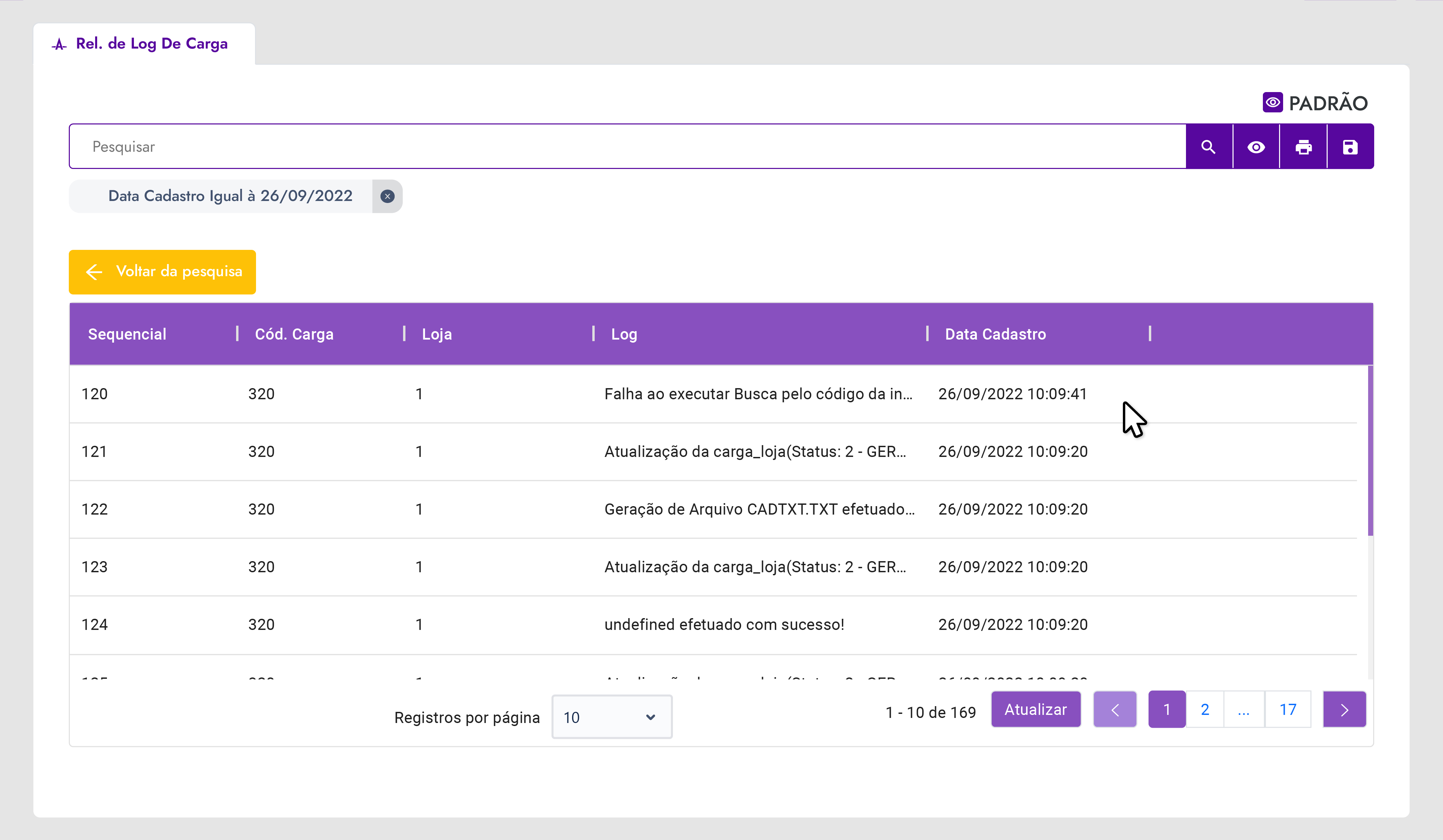Jump to page 17
Viewport: 1443px width, 840px height.
[1287, 710]
